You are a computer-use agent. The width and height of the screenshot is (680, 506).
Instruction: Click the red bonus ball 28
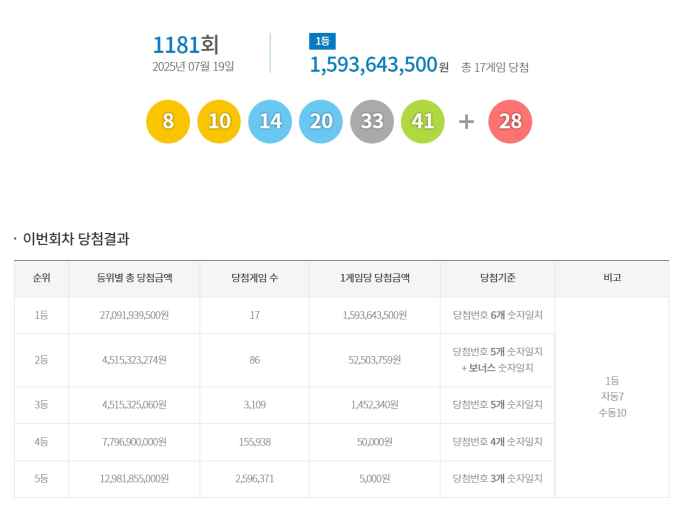510,121
